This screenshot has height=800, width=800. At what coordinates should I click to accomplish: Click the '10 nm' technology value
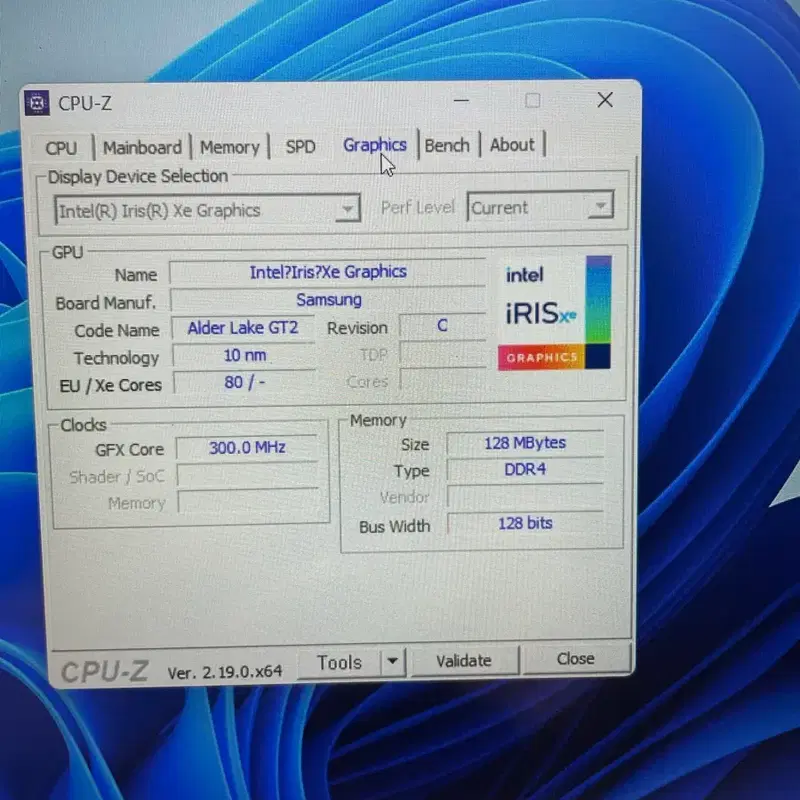(244, 355)
